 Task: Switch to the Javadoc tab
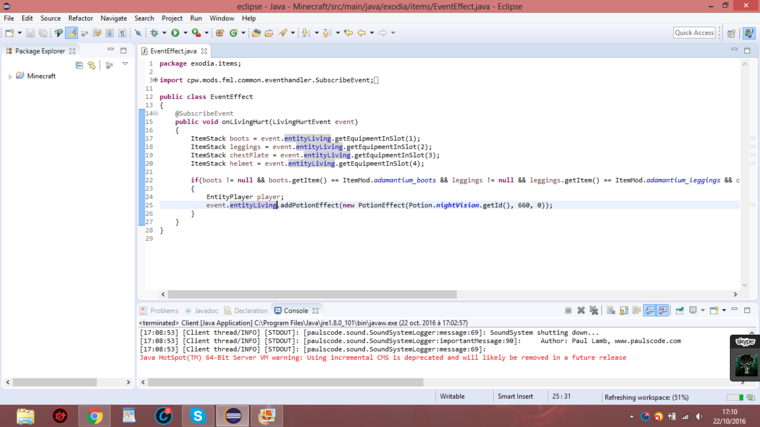206,311
